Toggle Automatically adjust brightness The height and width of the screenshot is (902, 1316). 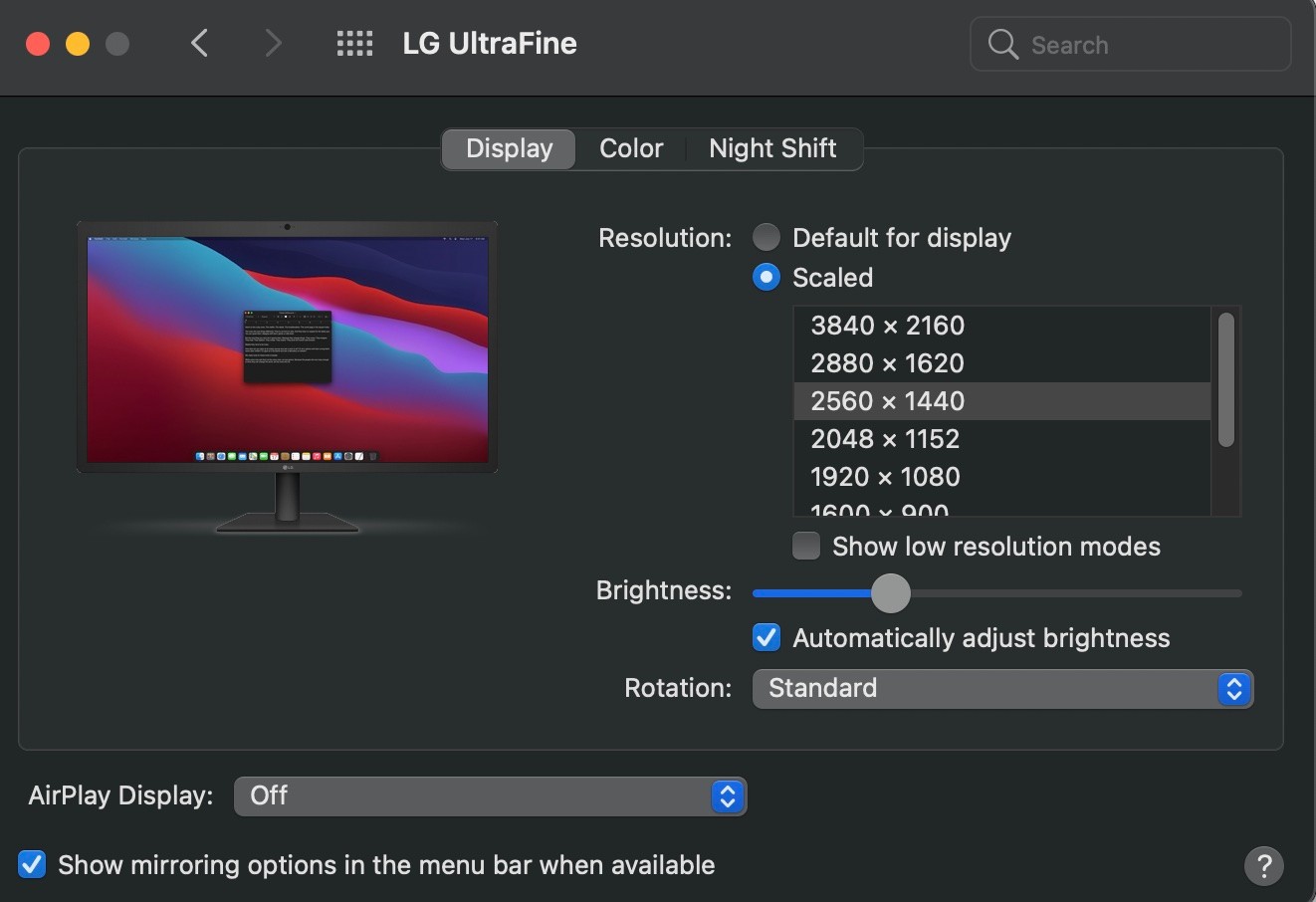point(767,637)
